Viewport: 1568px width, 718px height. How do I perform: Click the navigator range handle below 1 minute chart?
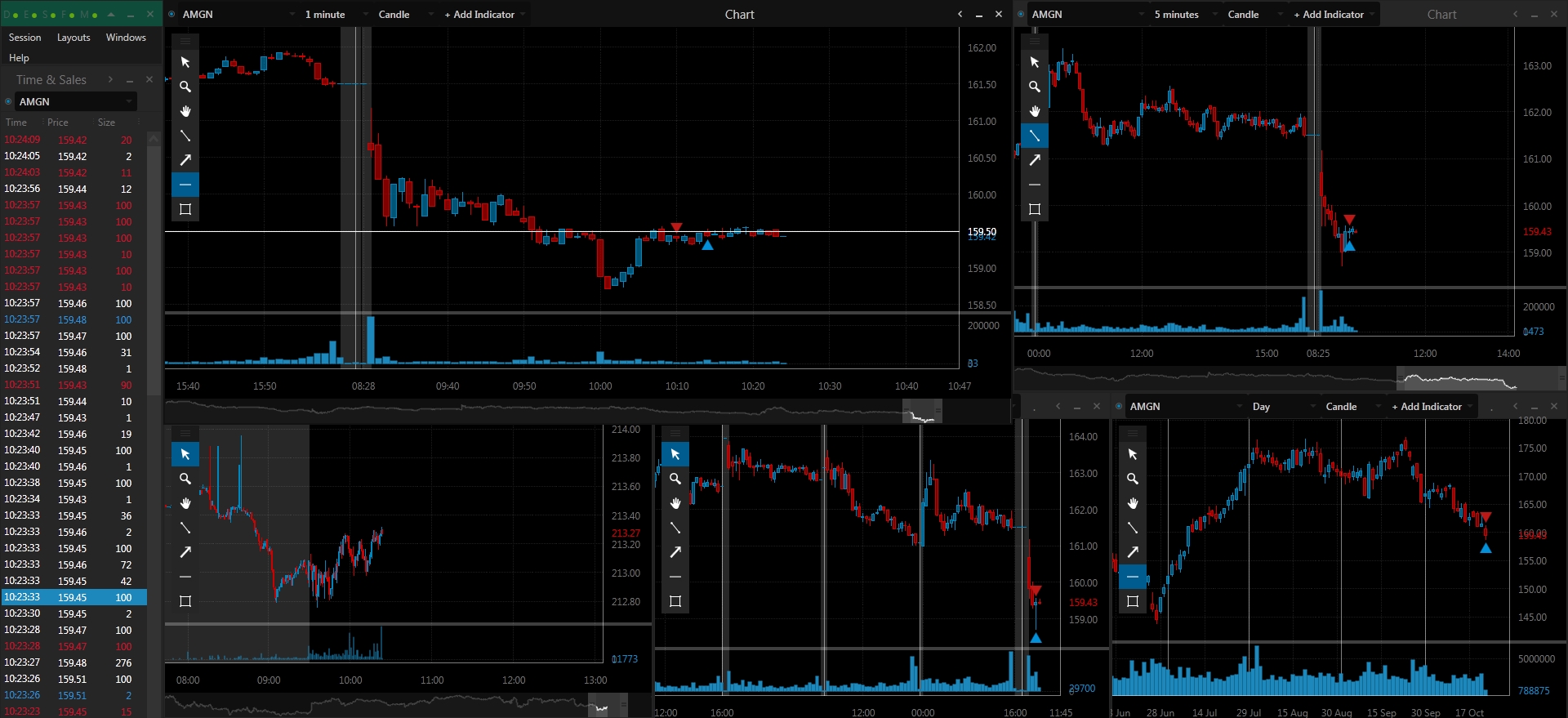point(938,410)
